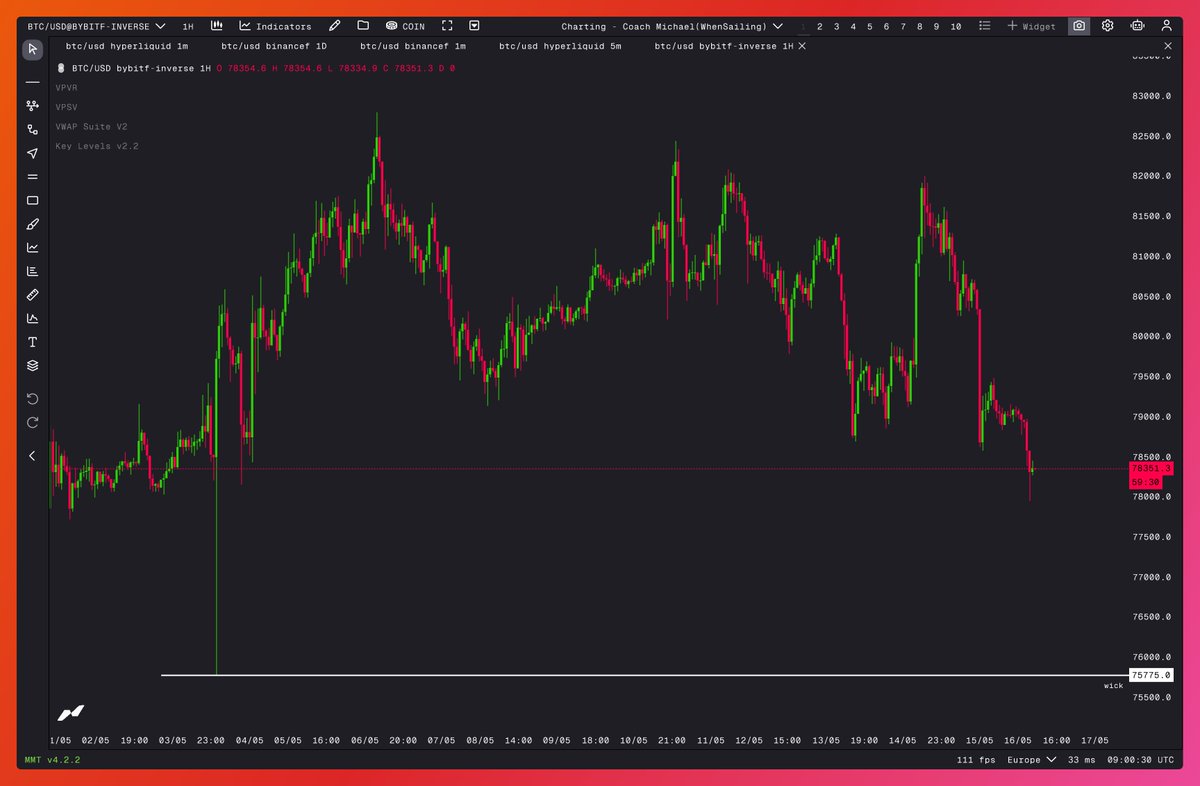This screenshot has height=786, width=1200.
Task: Select the btc/usd bybitf-inverse 1H tab
Action: 723,46
